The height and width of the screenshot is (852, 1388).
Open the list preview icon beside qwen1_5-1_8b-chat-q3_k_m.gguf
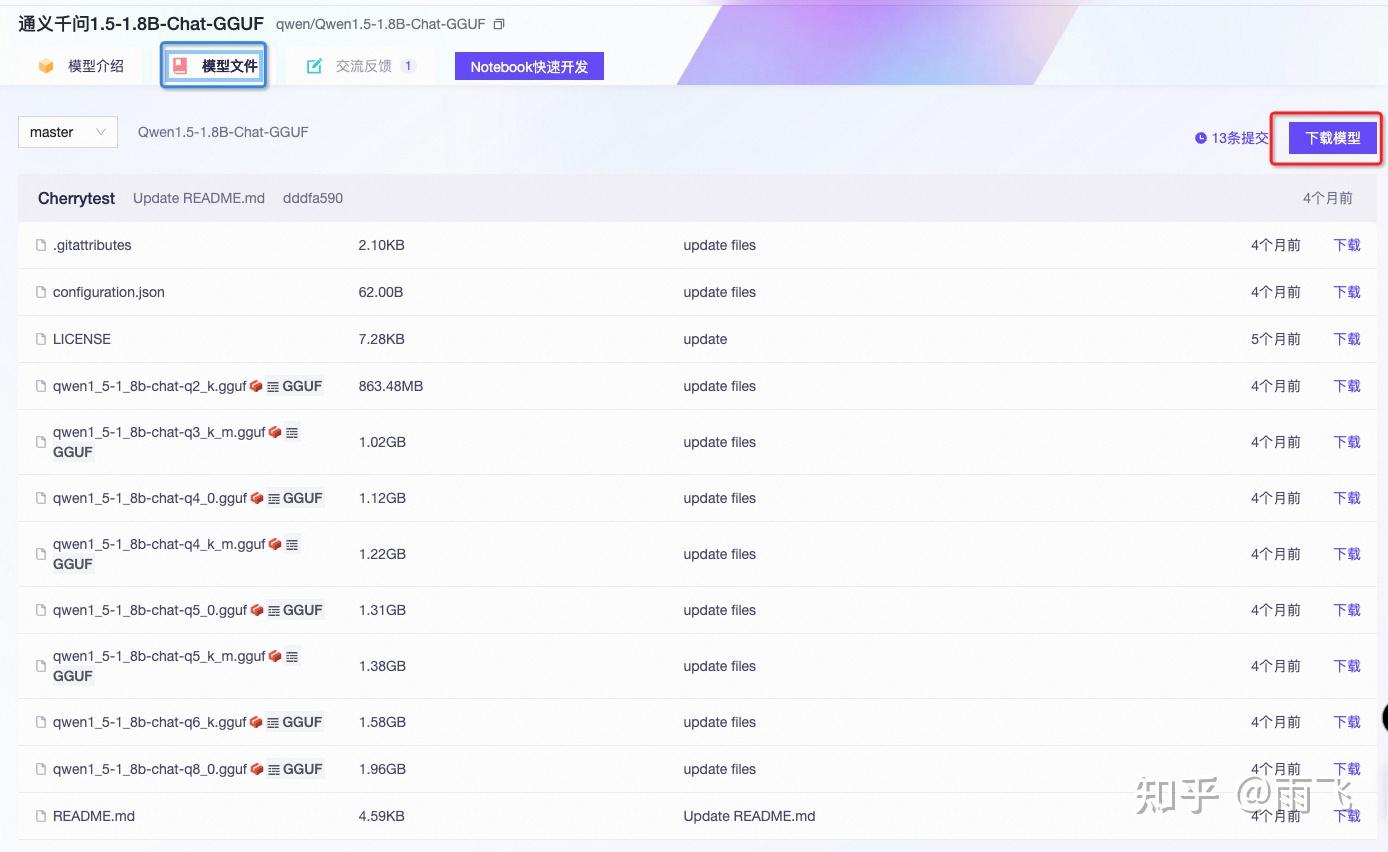[x=291, y=431]
